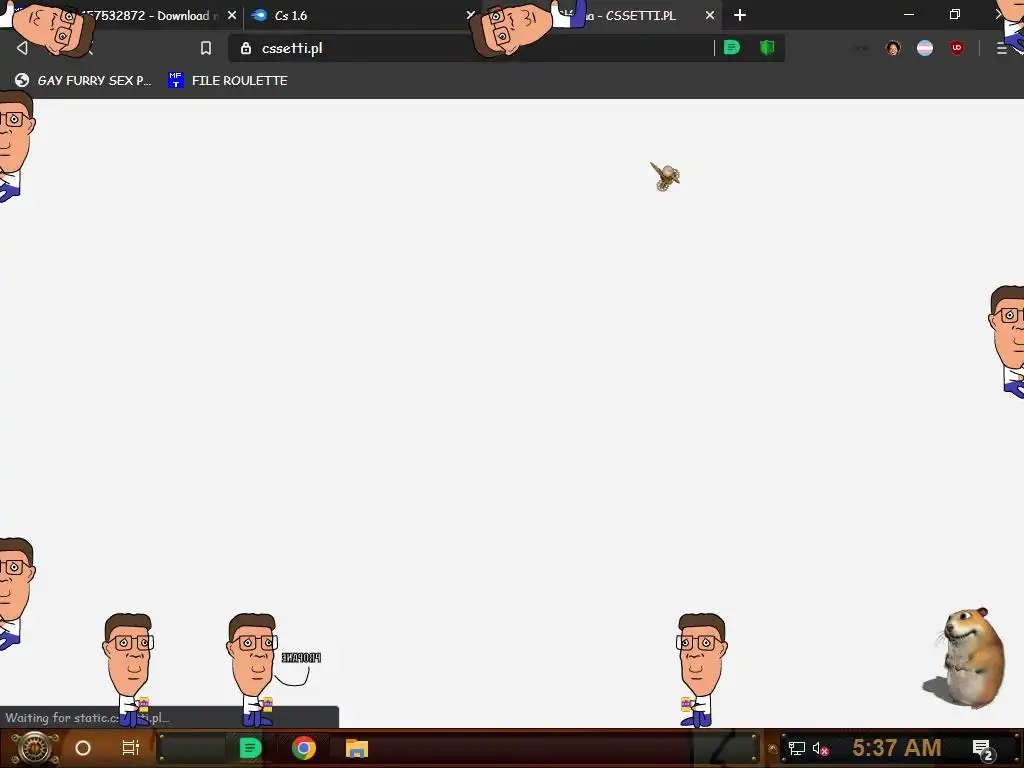1024x768 pixels.
Task: Open Task View on the taskbar
Action: coord(131,748)
